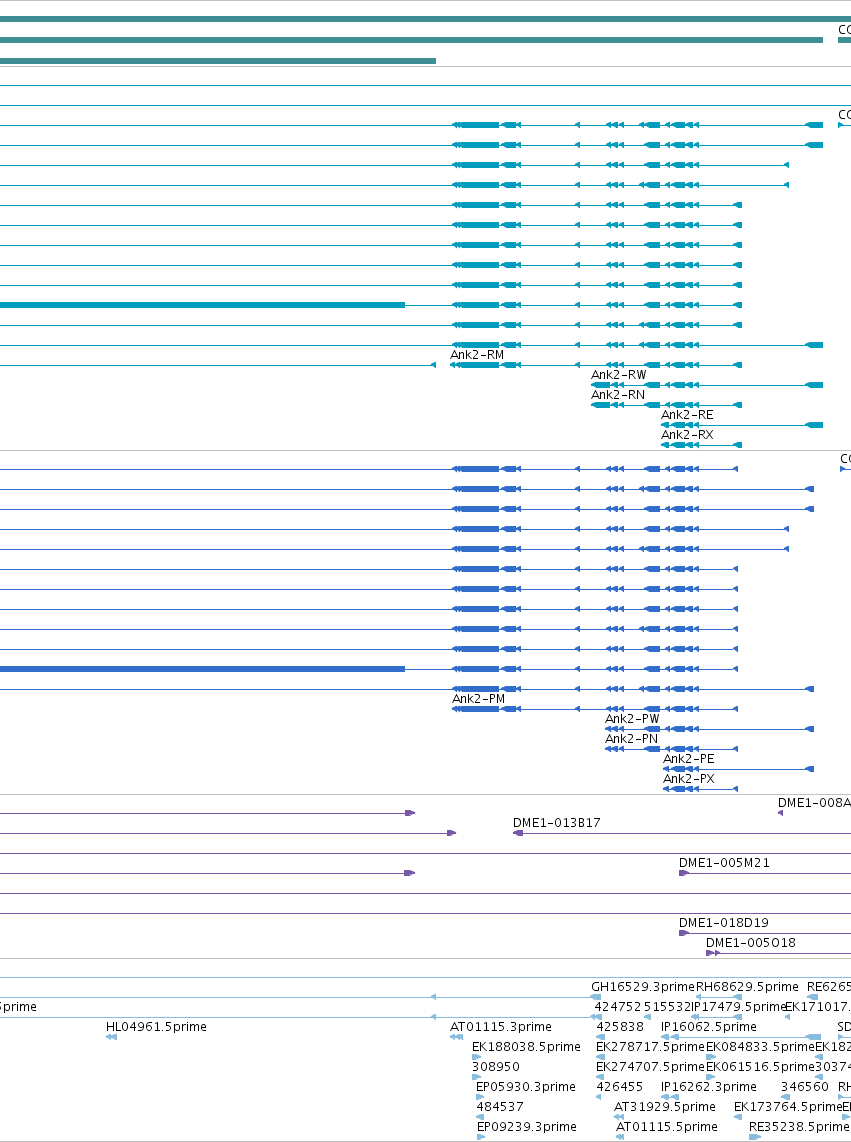Click the RE35238.5prime EST label
The height and width of the screenshot is (1142, 851).
(799, 1127)
